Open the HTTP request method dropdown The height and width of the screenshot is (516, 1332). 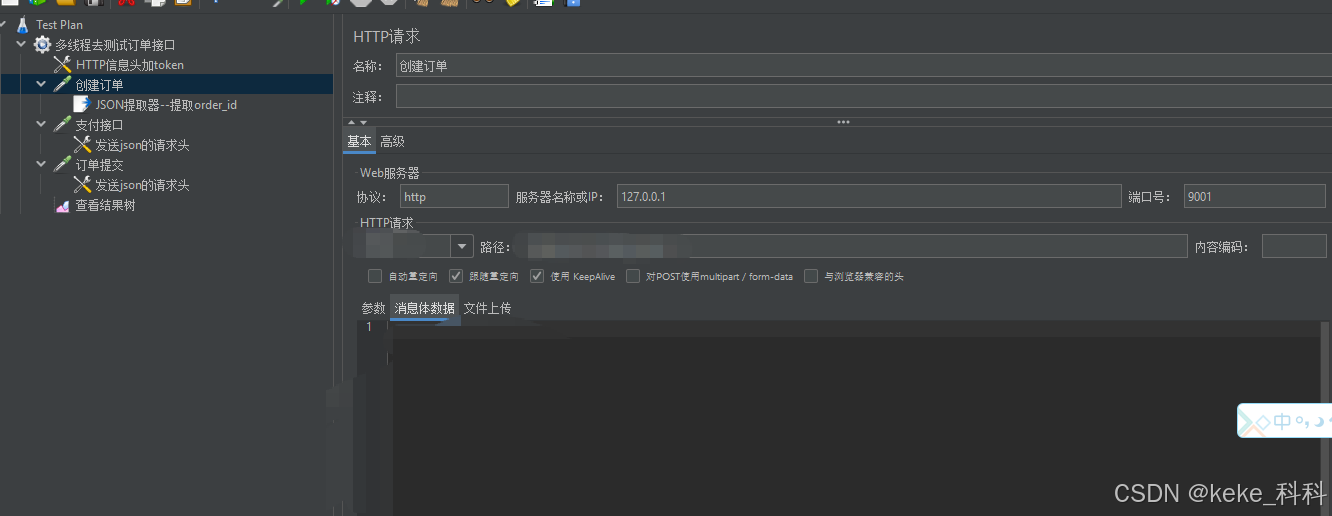(x=462, y=246)
